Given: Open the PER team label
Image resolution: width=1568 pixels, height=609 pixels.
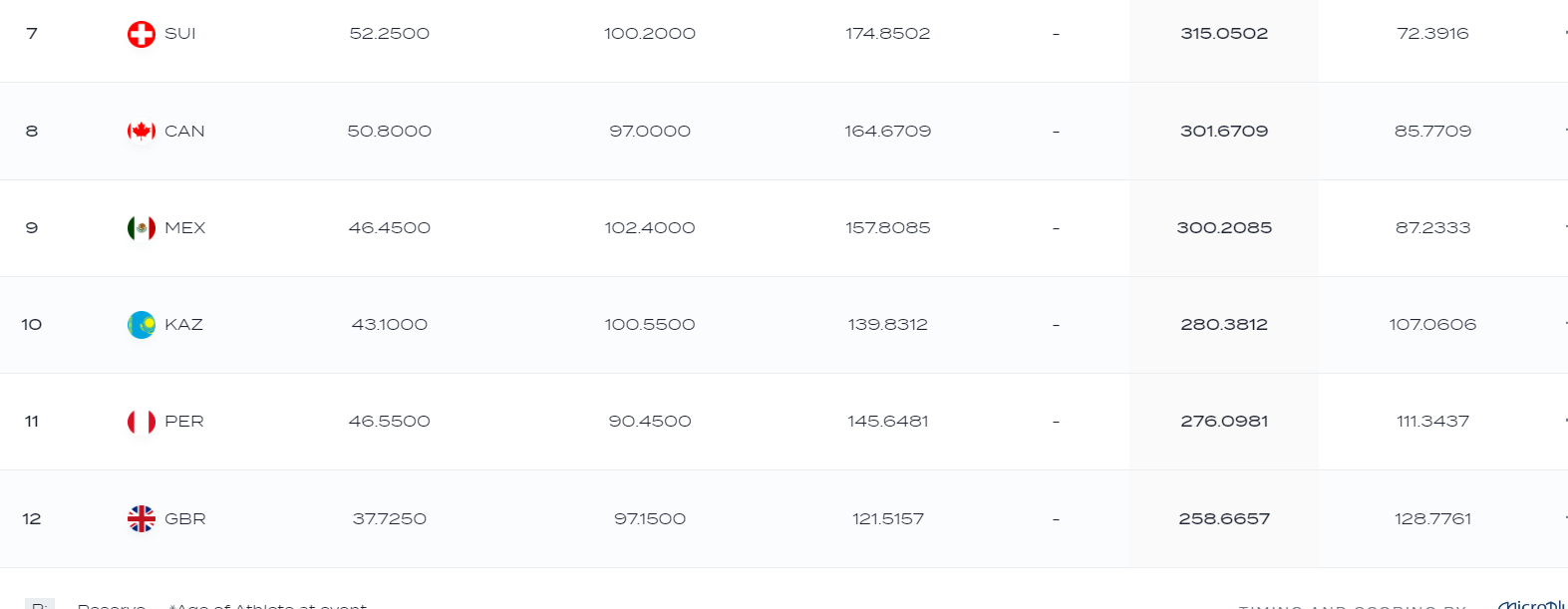Looking at the screenshot, I should click(x=184, y=422).
